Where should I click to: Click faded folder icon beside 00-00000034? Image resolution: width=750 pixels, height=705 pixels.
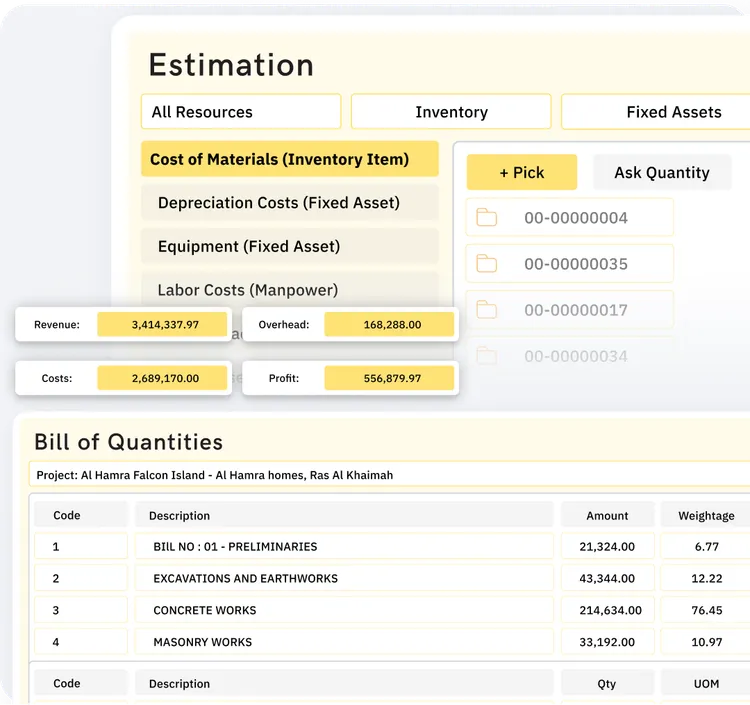pyautogui.click(x=486, y=356)
